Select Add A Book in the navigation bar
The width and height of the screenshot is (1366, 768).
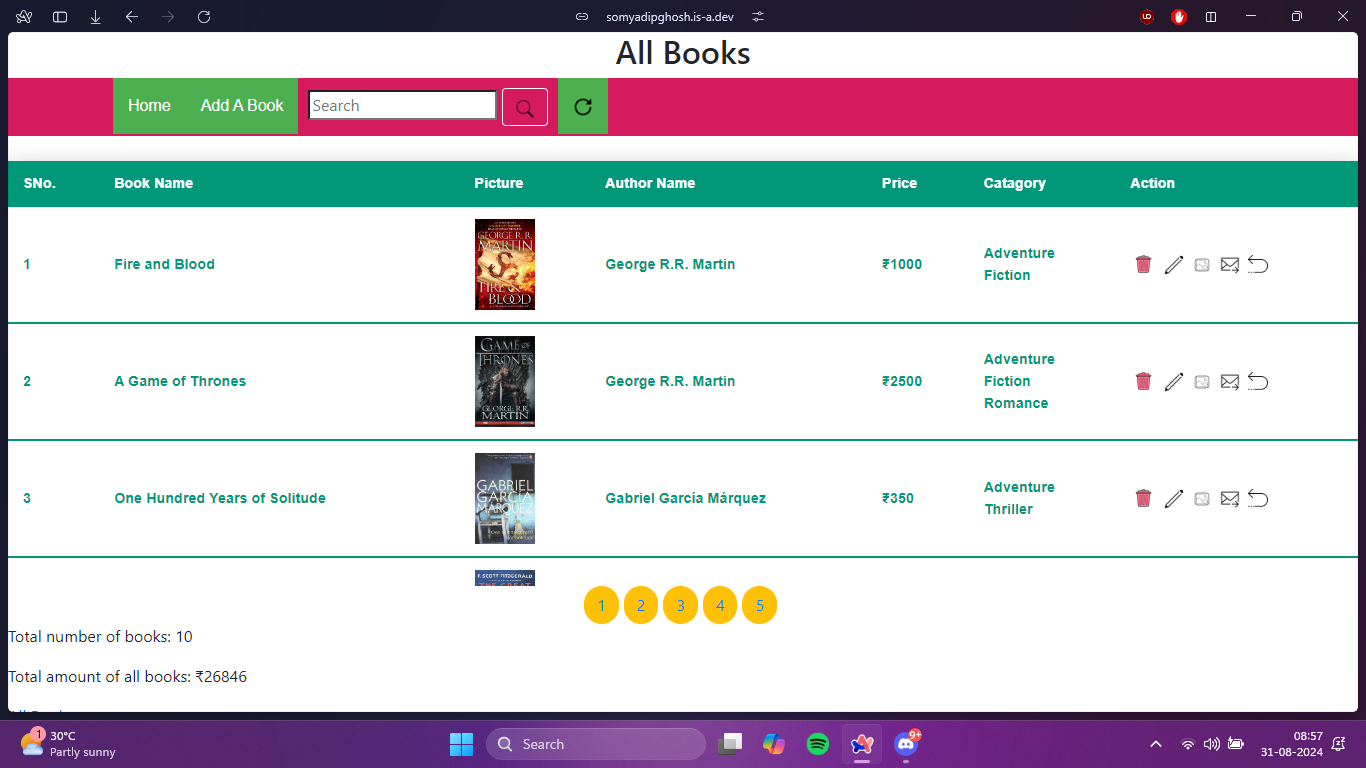241,105
